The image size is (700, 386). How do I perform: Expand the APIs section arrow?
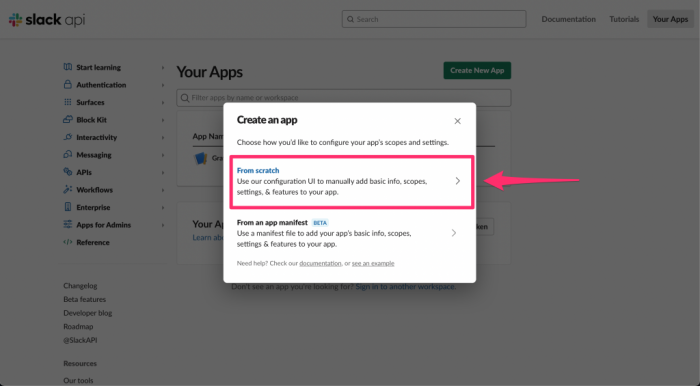[x=163, y=172]
